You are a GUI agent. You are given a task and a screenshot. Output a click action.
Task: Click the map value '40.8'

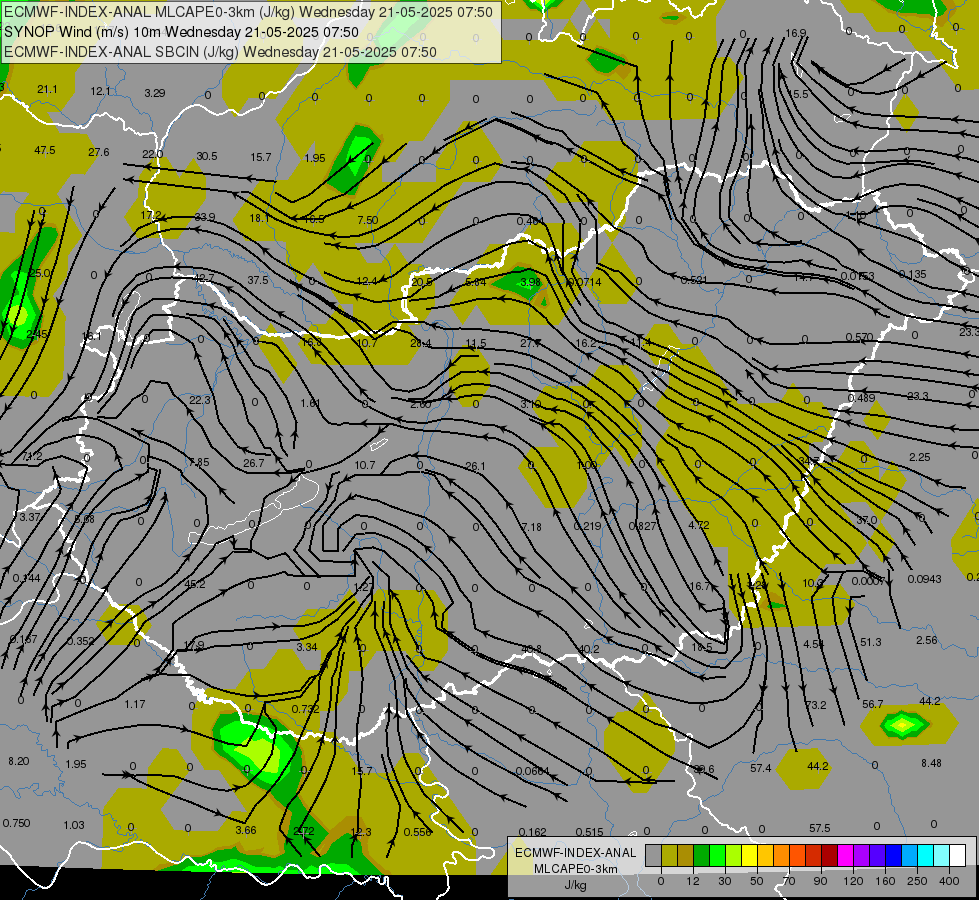[x=531, y=650]
